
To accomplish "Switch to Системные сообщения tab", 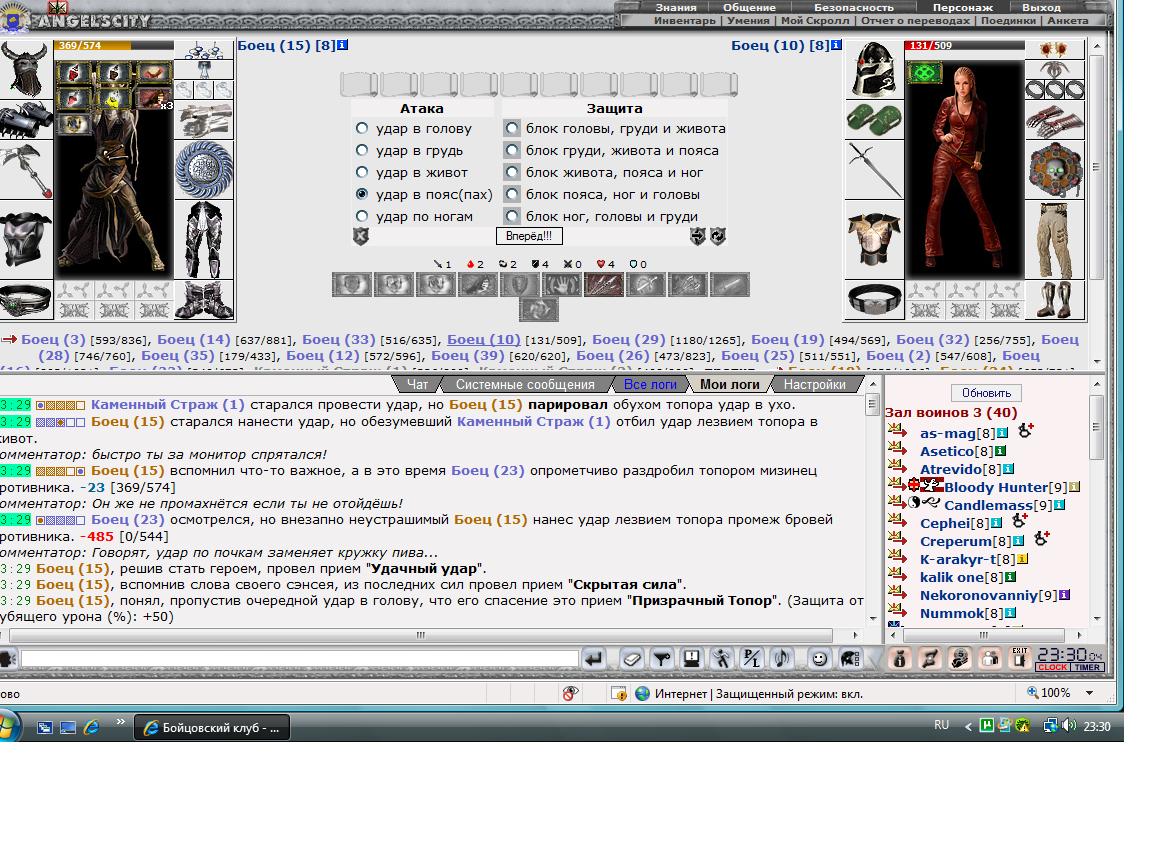I will [525, 384].
